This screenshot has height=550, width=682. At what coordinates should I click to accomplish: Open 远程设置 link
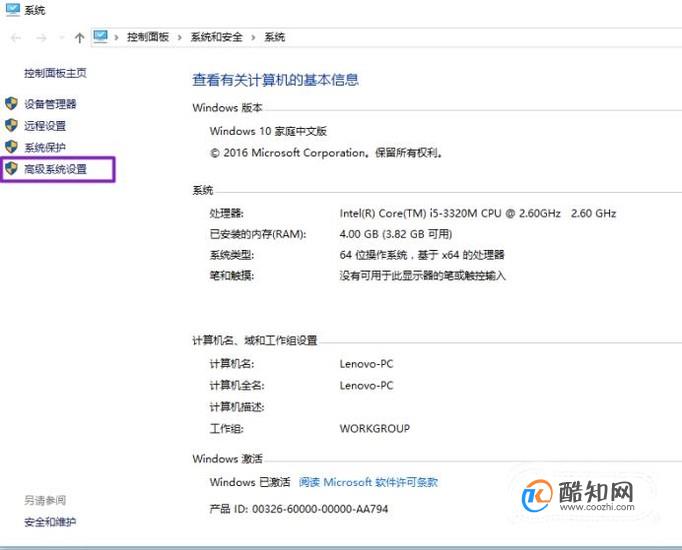(x=45, y=126)
